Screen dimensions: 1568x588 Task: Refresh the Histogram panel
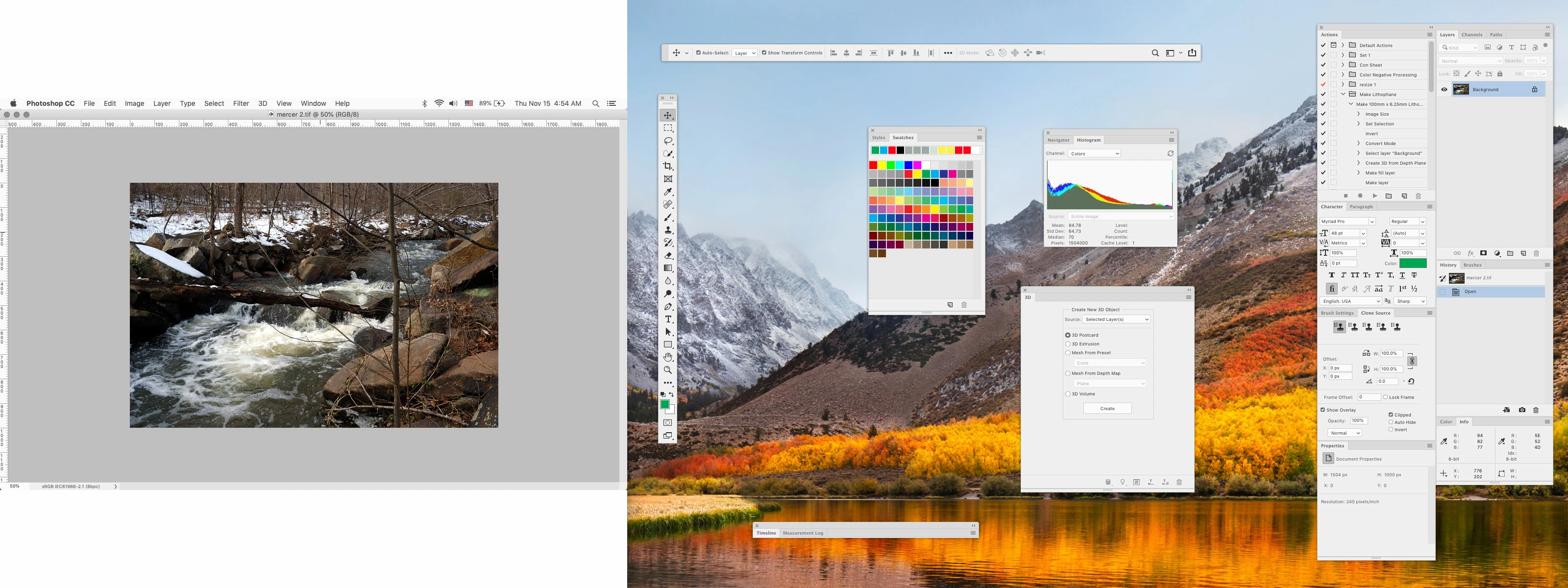(x=1170, y=153)
